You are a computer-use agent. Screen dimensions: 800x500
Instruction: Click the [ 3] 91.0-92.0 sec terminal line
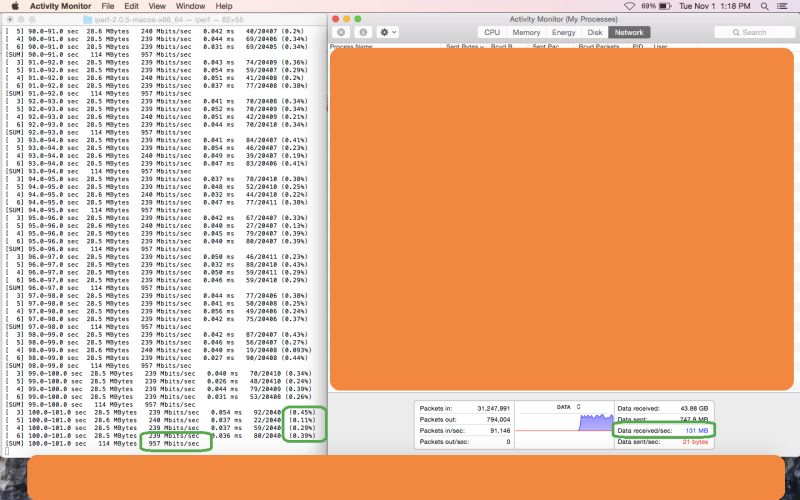(x=156, y=62)
